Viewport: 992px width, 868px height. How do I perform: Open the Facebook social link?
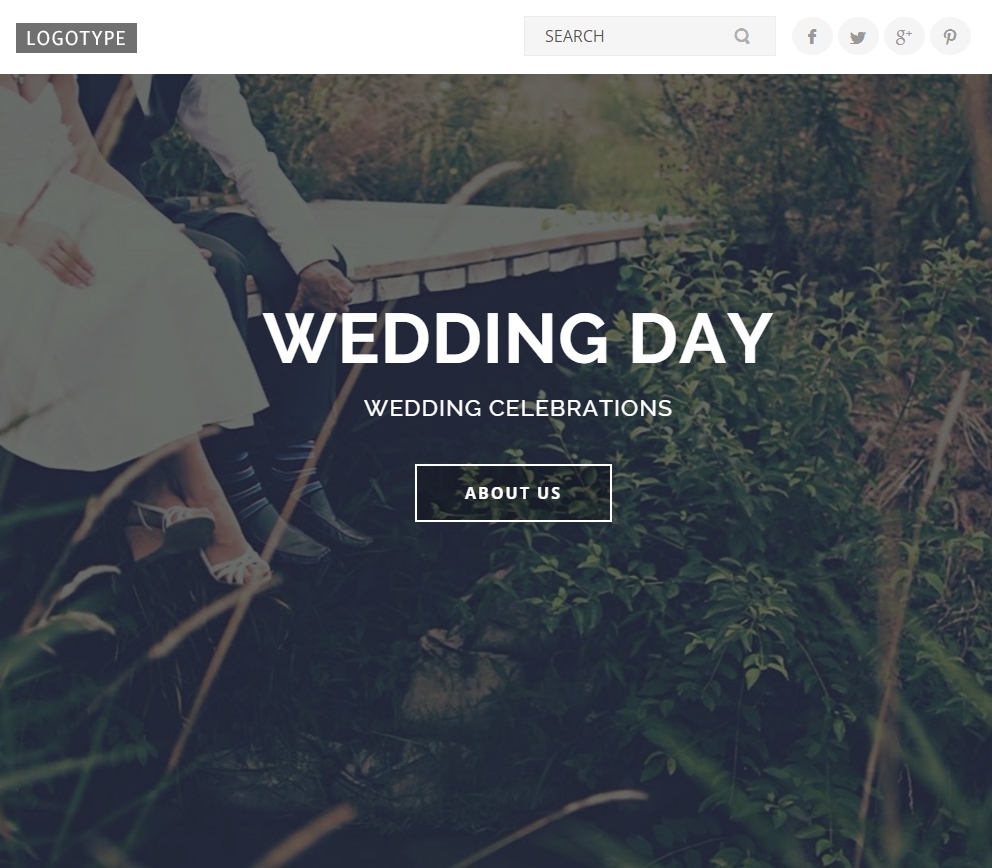click(812, 36)
